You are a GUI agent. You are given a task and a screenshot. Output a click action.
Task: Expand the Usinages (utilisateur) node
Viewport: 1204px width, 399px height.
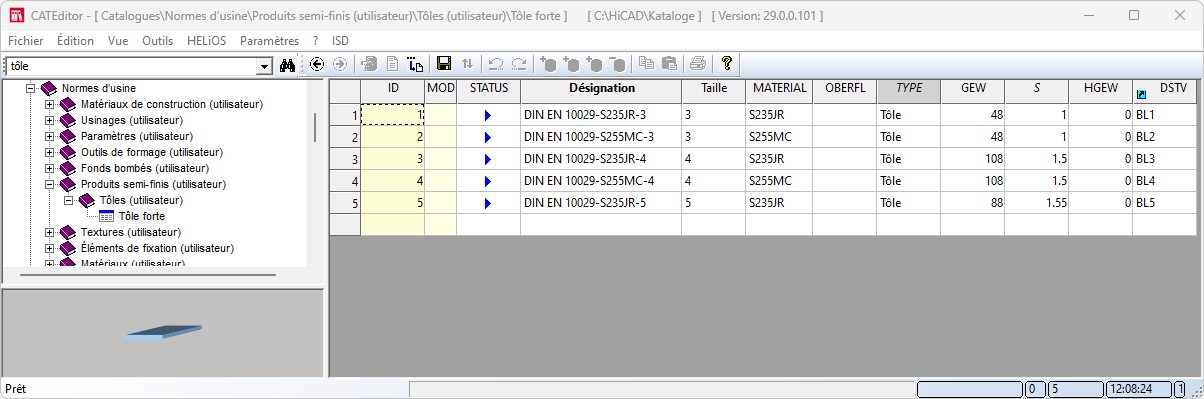point(50,120)
